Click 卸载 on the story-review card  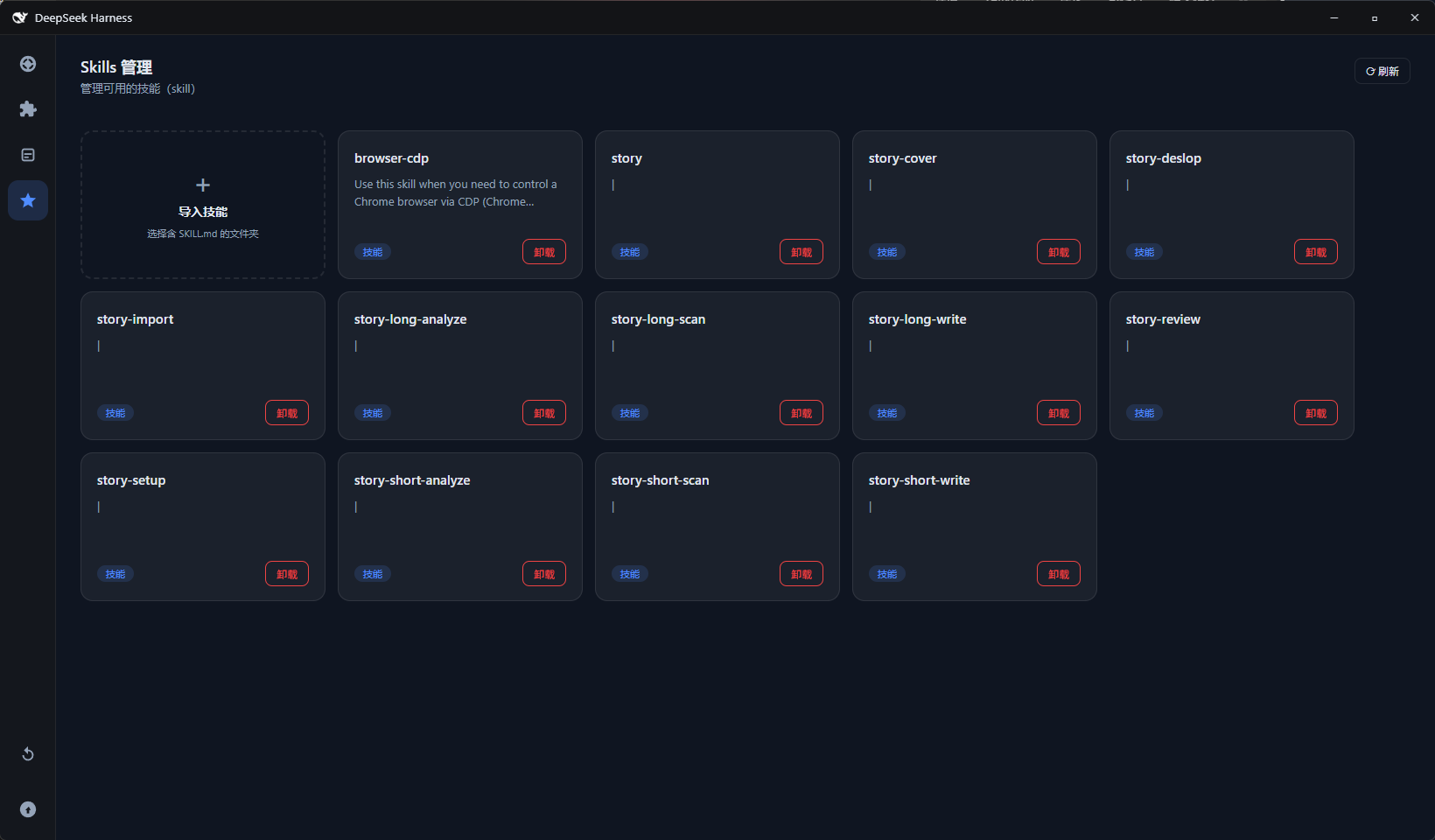pos(1316,413)
